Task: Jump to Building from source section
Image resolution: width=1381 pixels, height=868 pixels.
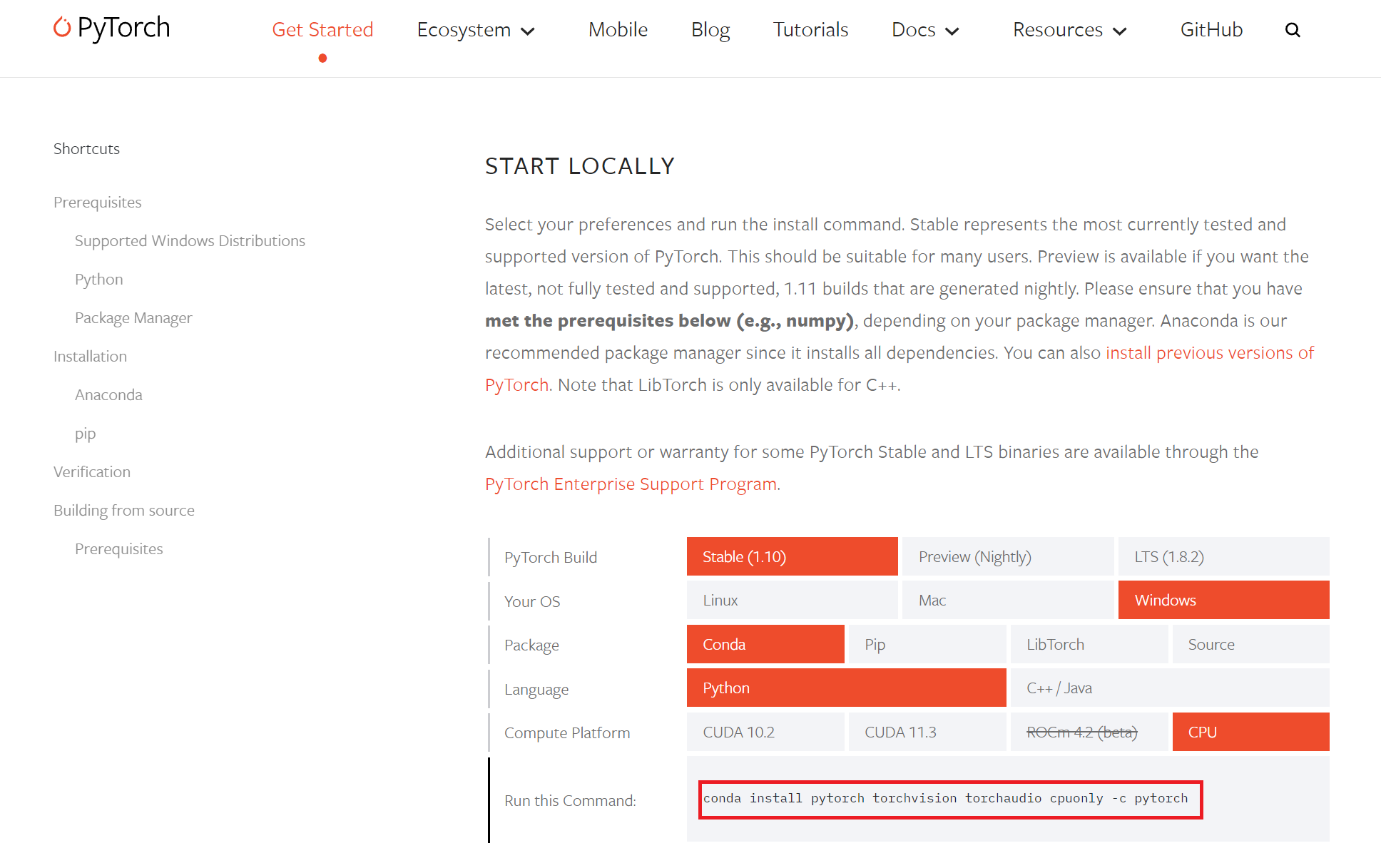Action: [124, 511]
